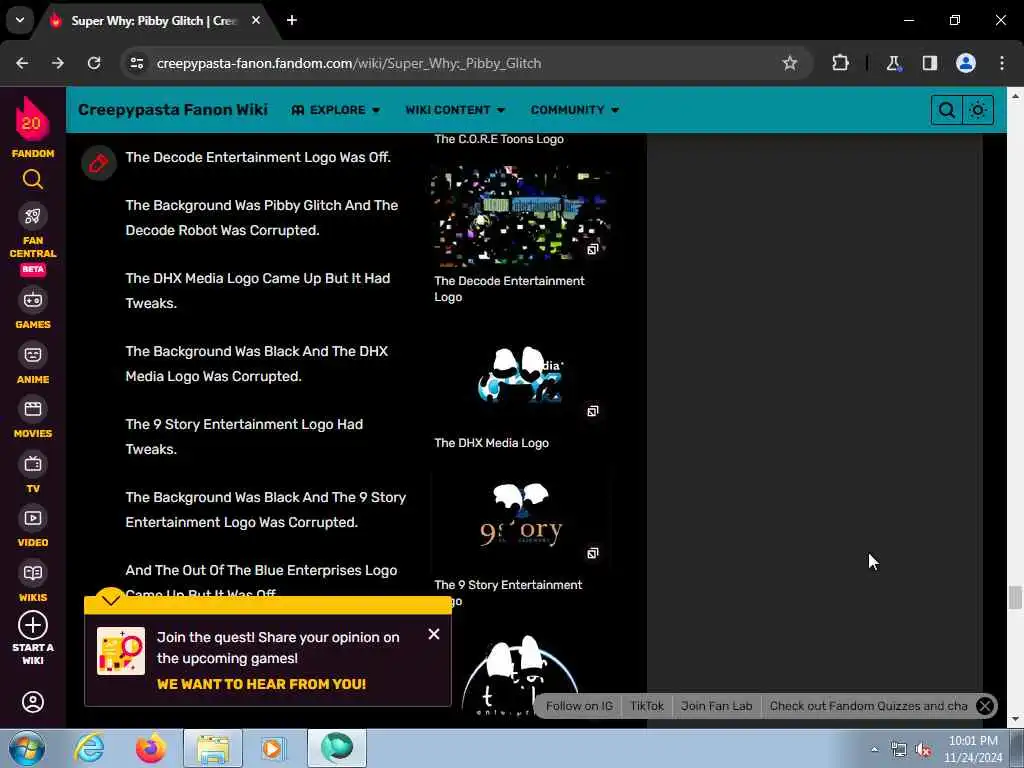Go forward in browser history
This screenshot has width=1024, height=768.
tap(58, 63)
